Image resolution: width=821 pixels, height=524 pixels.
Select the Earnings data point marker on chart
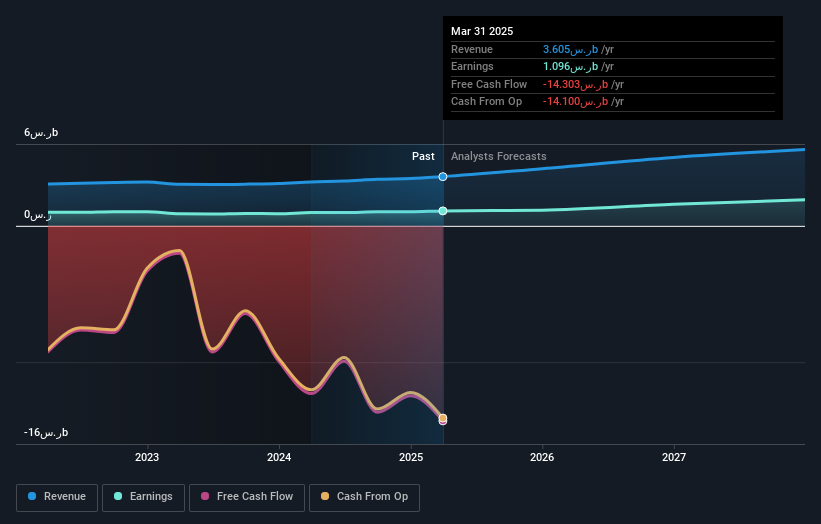[x=443, y=211]
